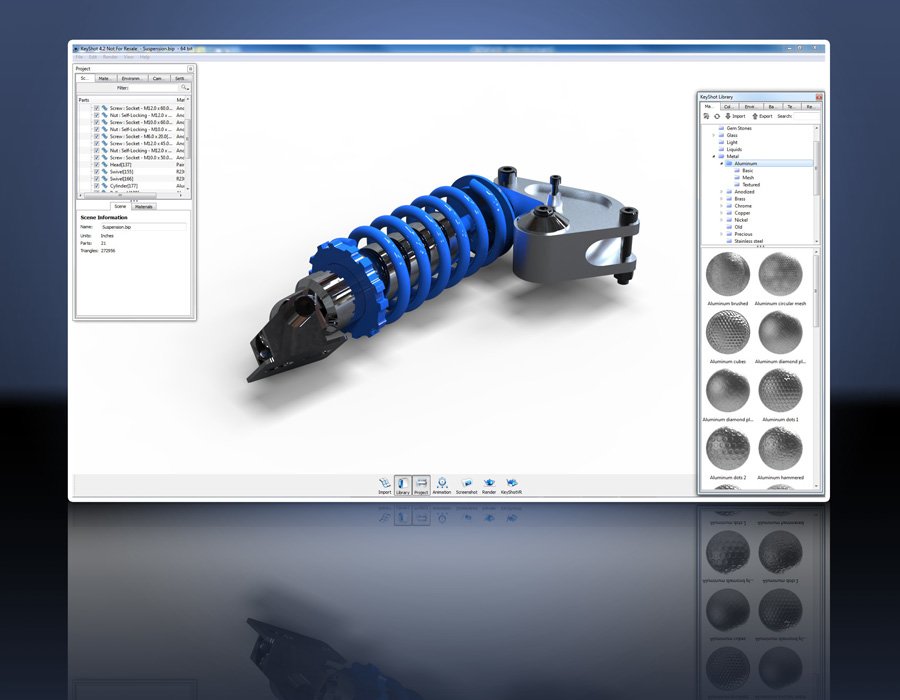900x700 pixels.
Task: Expand the Nickel folder
Action: (x=721, y=220)
